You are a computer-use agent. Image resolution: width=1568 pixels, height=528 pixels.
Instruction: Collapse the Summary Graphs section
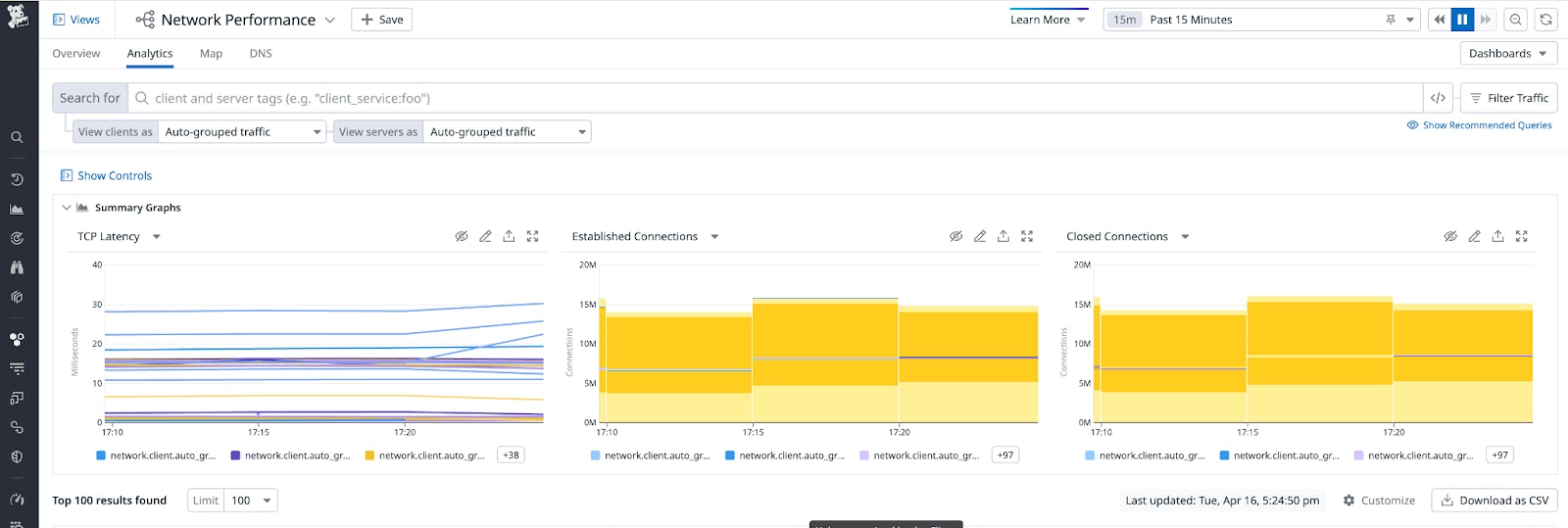tap(67, 208)
